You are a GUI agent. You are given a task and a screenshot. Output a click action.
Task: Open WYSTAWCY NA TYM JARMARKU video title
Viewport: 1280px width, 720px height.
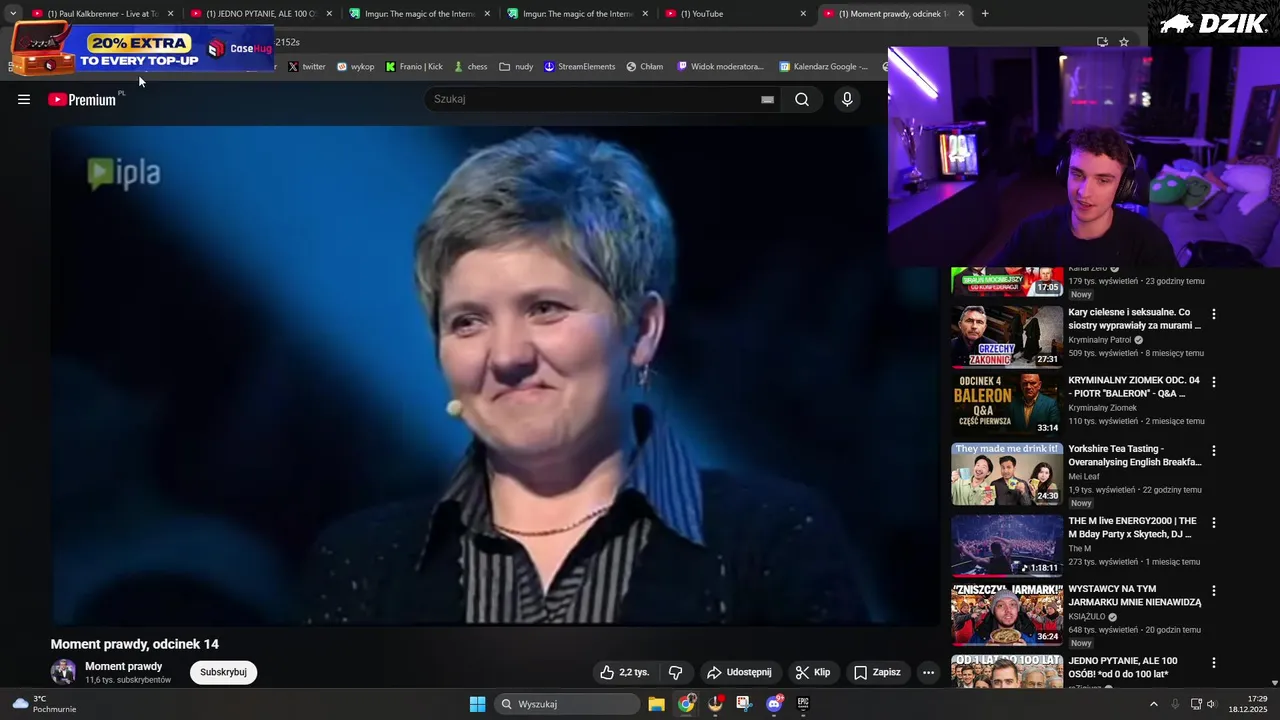1134,595
